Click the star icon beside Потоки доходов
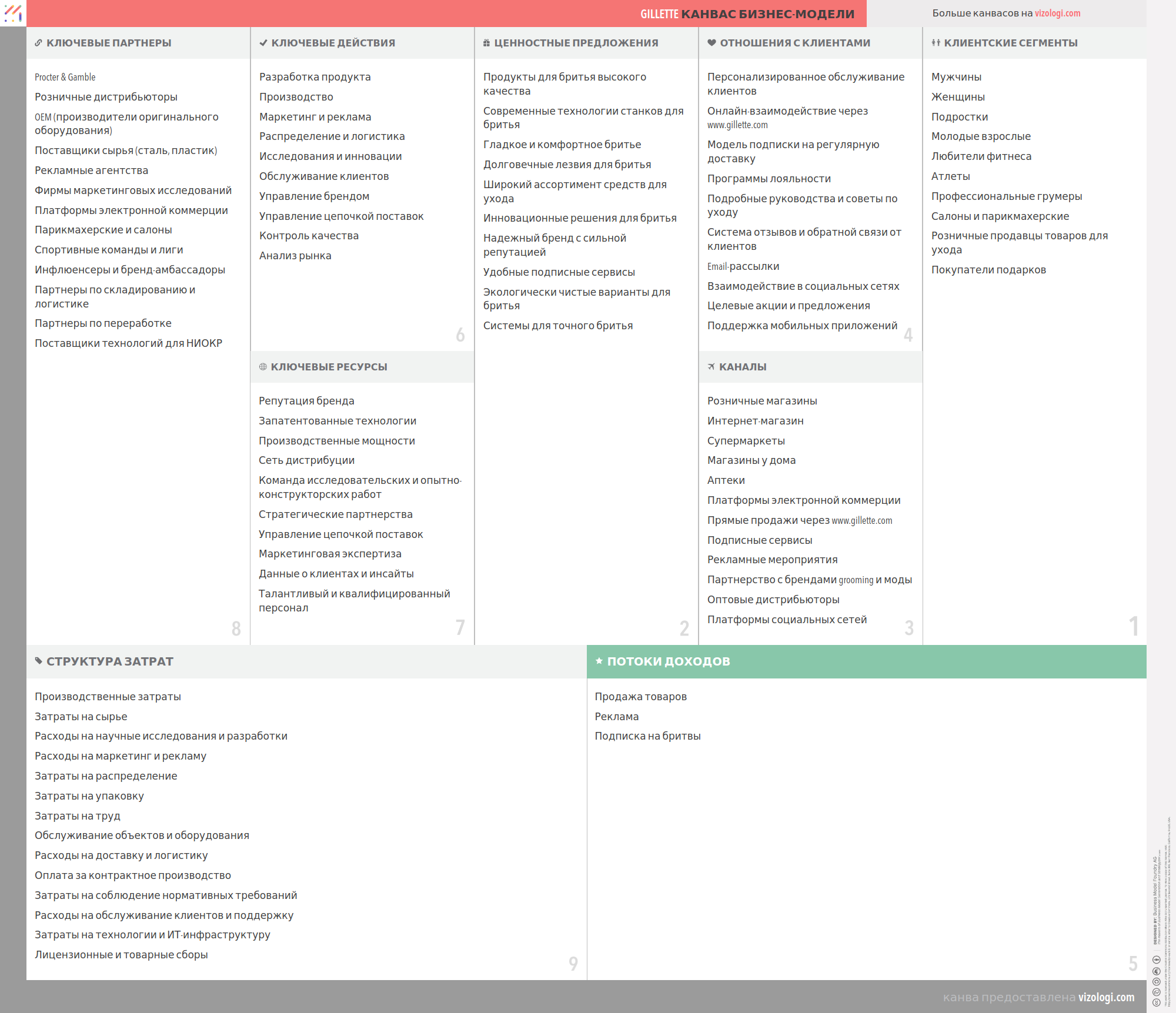Image resolution: width=1176 pixels, height=1013 pixels. coord(599,661)
